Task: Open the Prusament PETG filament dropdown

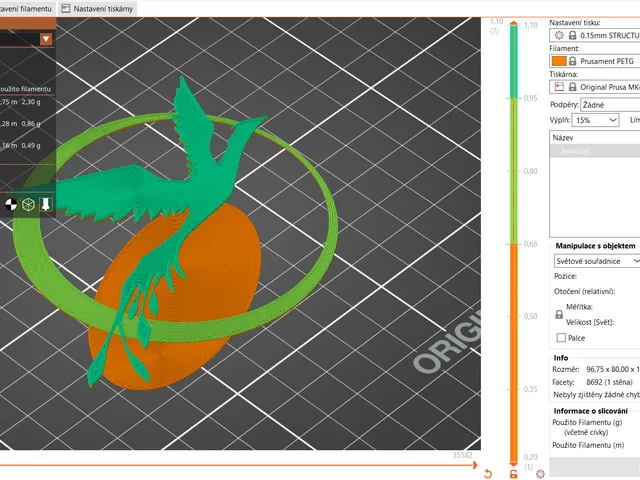Action: pos(595,61)
